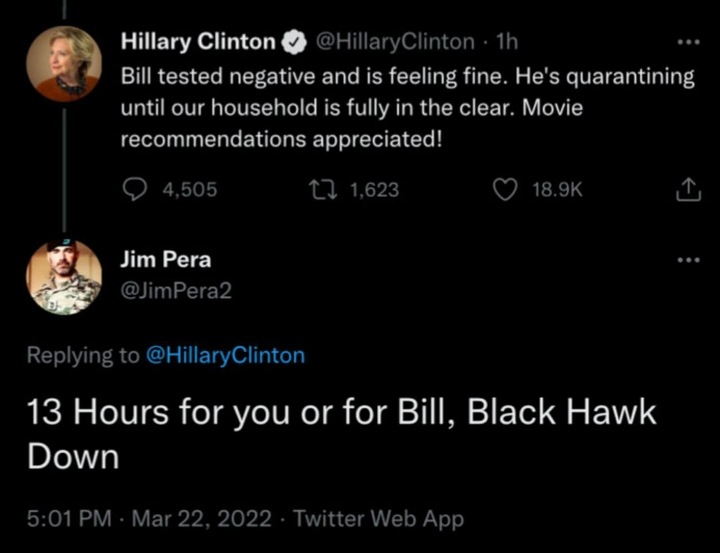
Task: Open more options on Jim Pera's reply
Action: click(x=688, y=261)
